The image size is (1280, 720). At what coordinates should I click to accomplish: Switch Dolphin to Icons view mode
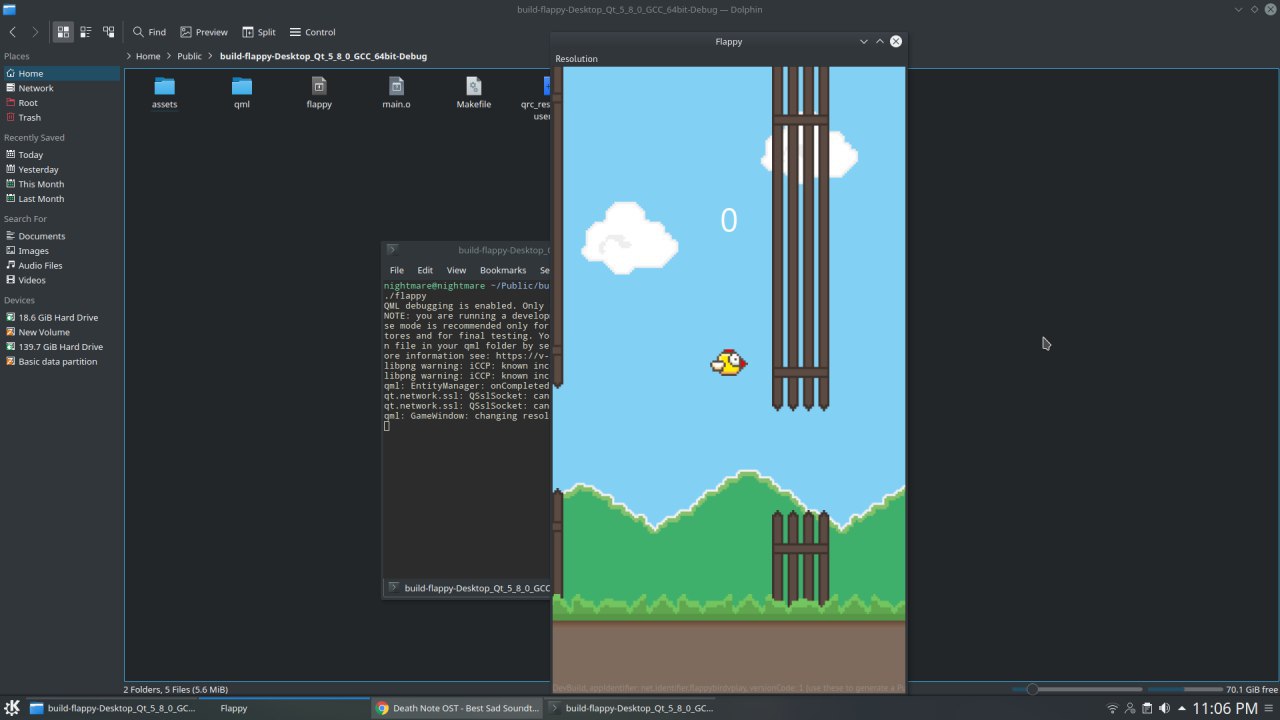63,32
